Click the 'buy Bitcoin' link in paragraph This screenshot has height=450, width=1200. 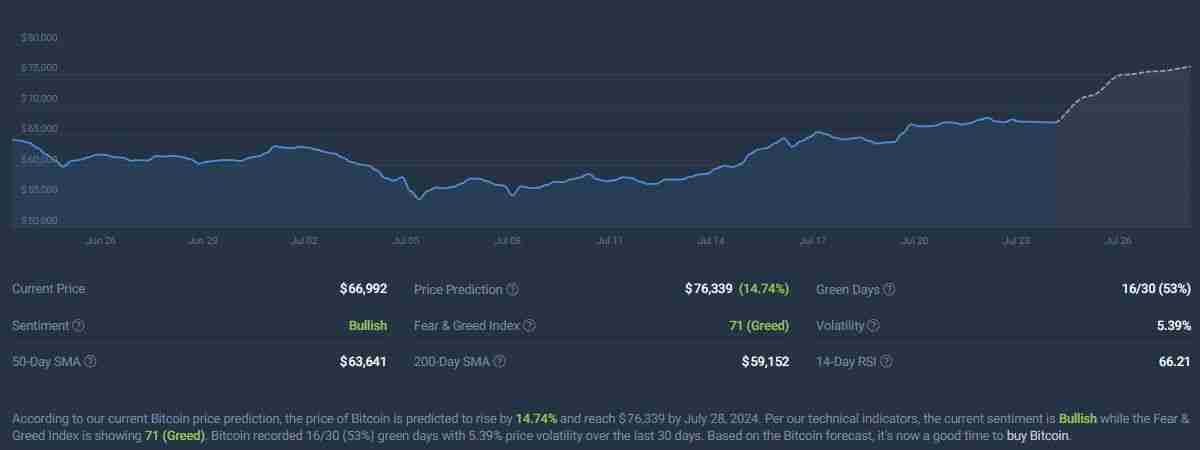coord(1039,437)
